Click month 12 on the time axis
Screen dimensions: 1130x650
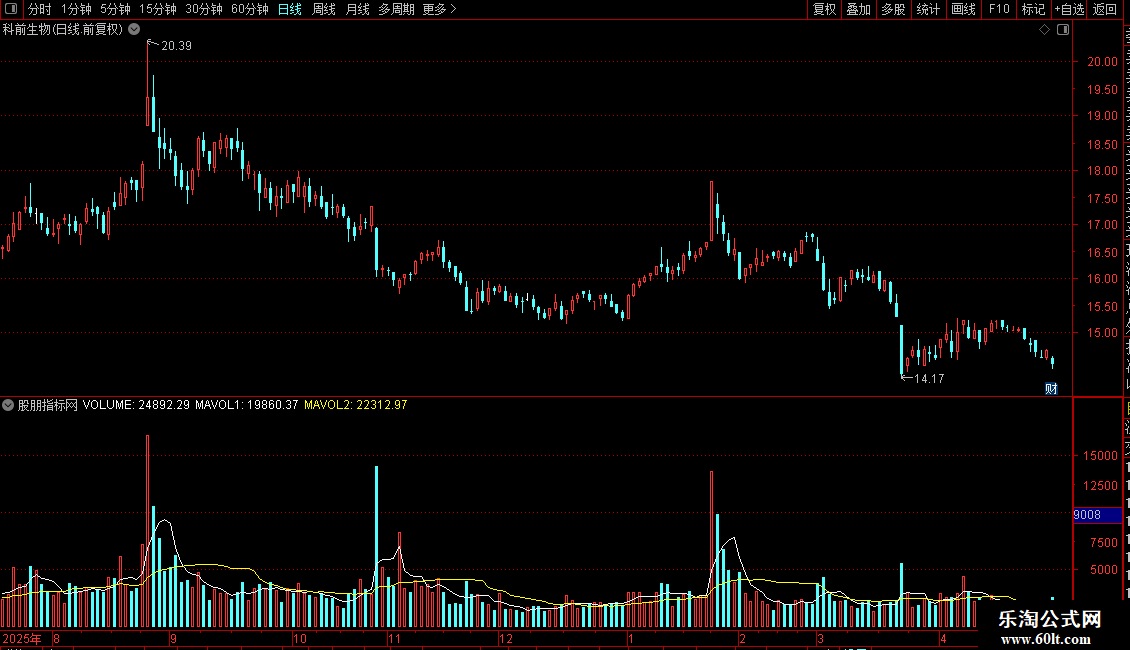pyautogui.click(x=506, y=638)
